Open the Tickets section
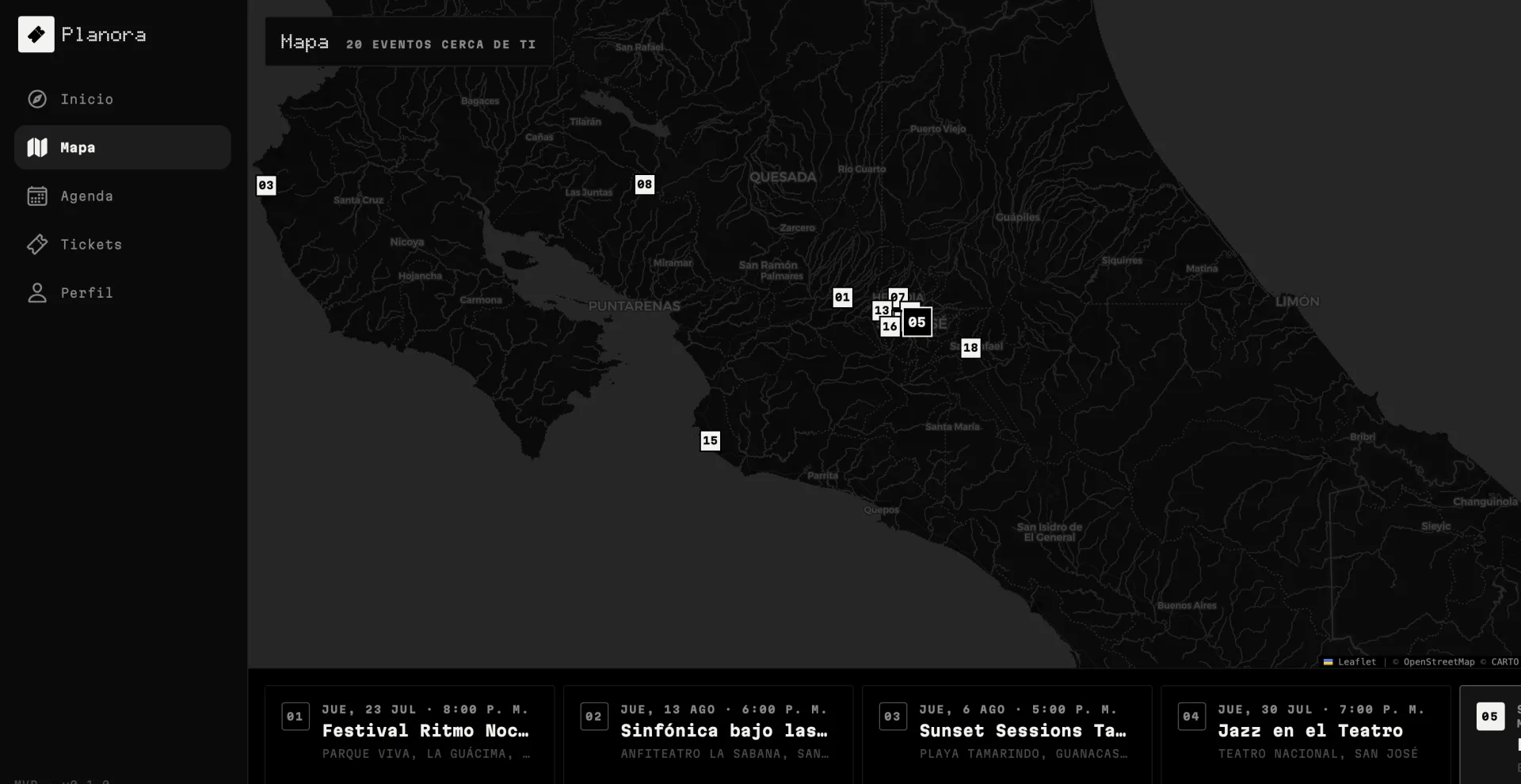 tap(123, 244)
